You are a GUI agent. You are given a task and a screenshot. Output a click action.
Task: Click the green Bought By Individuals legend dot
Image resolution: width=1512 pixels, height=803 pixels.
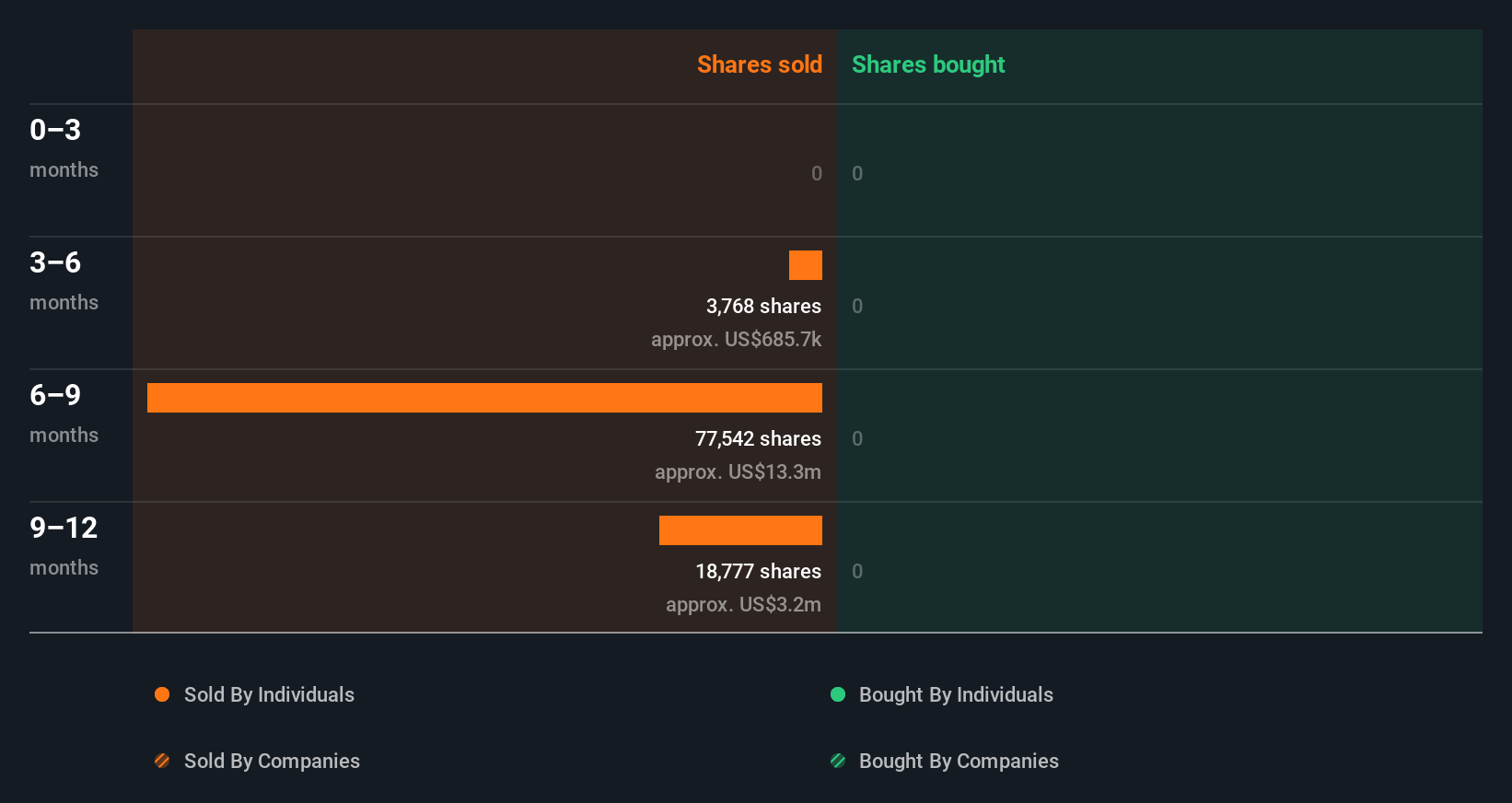[x=838, y=694]
